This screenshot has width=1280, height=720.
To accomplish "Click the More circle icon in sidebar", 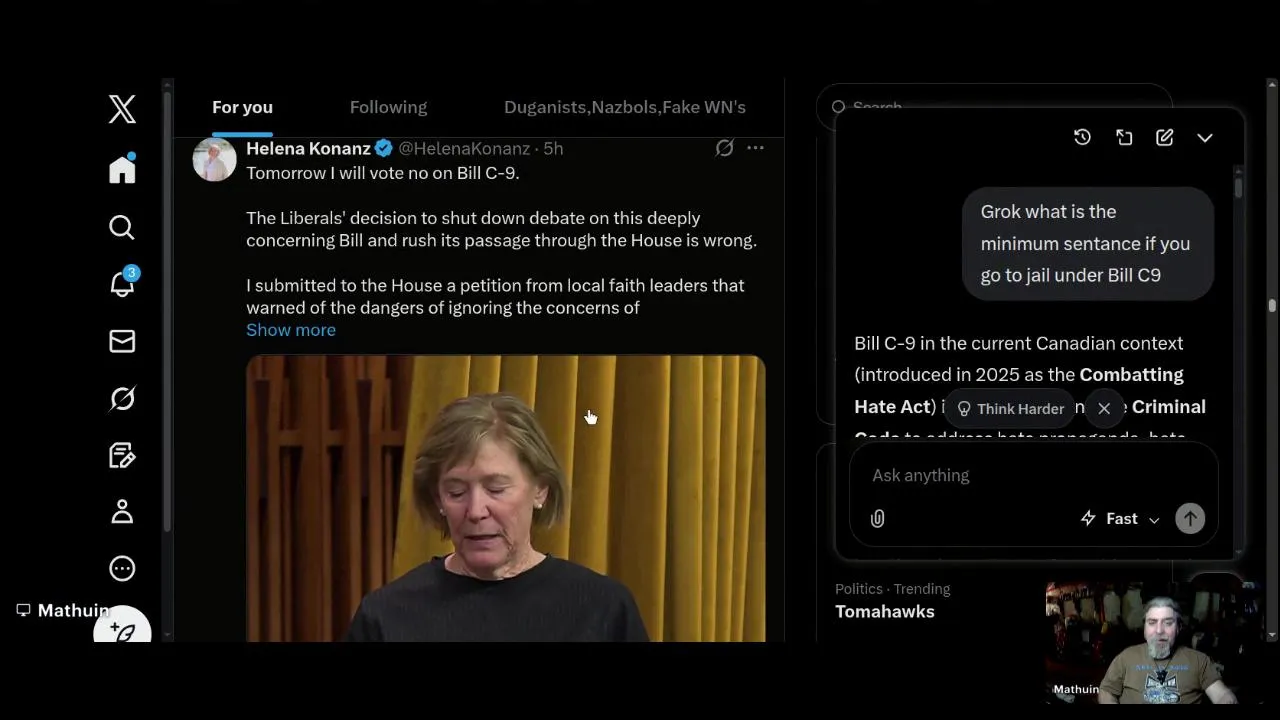I will [122, 569].
